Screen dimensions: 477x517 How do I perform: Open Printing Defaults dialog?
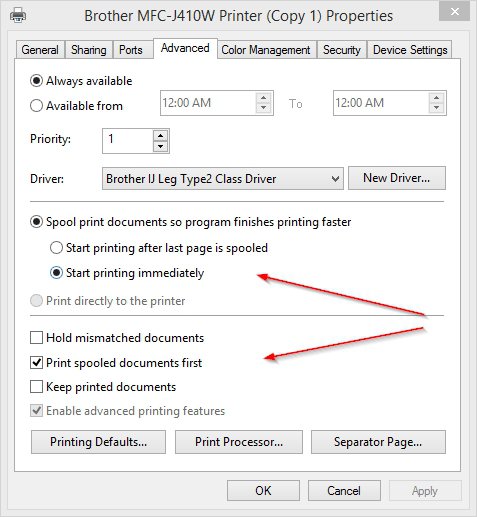coord(98,442)
